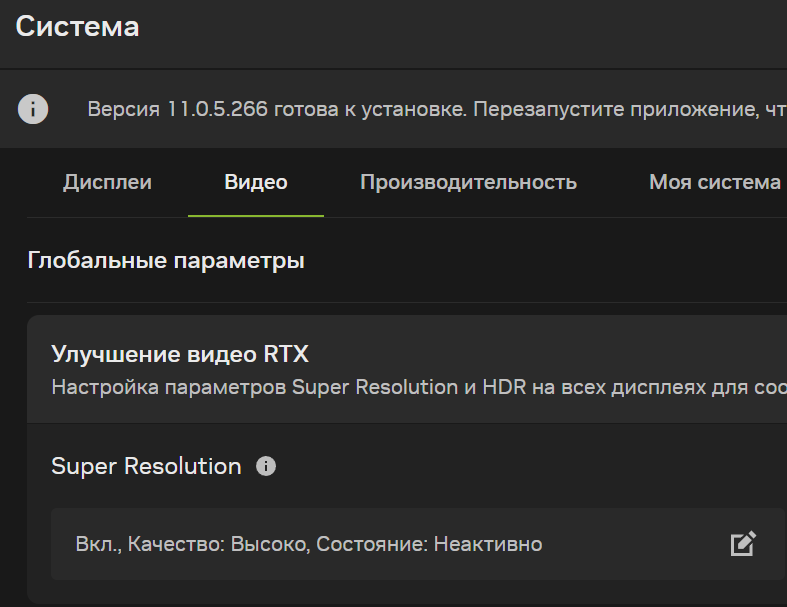Viewport: 787px width, 607px height.
Task: Select the Видео tab
Action: 256,182
